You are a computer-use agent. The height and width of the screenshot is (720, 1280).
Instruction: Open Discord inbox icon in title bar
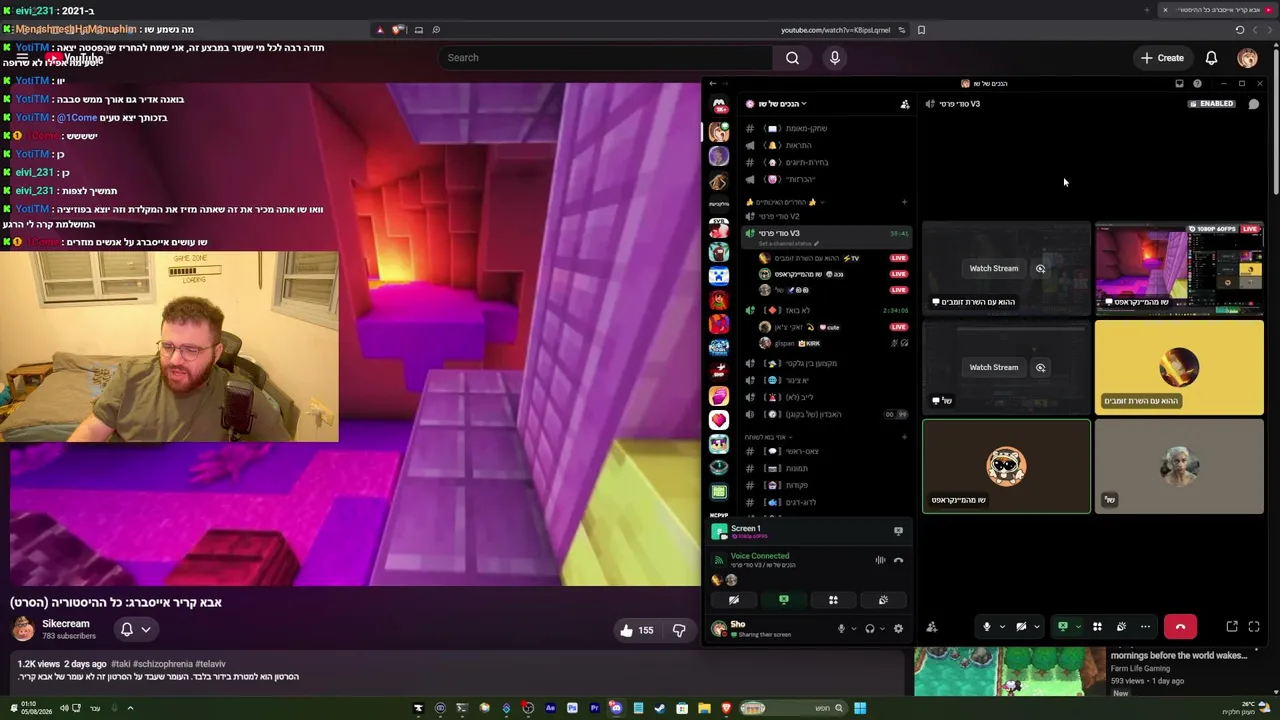point(1179,84)
